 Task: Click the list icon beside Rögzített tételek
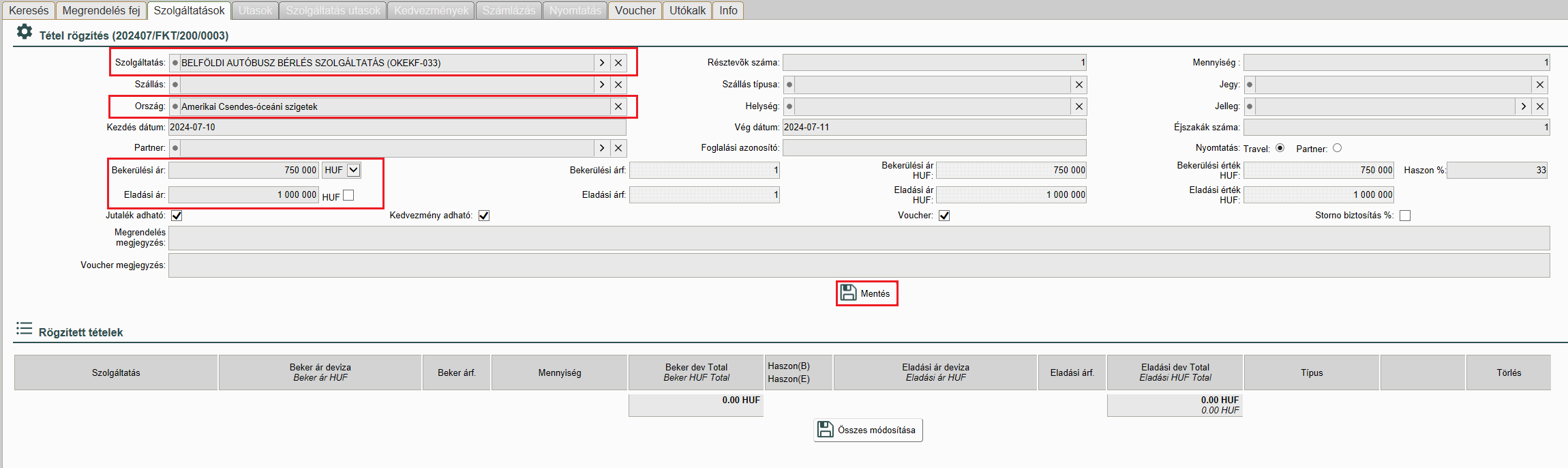25,330
